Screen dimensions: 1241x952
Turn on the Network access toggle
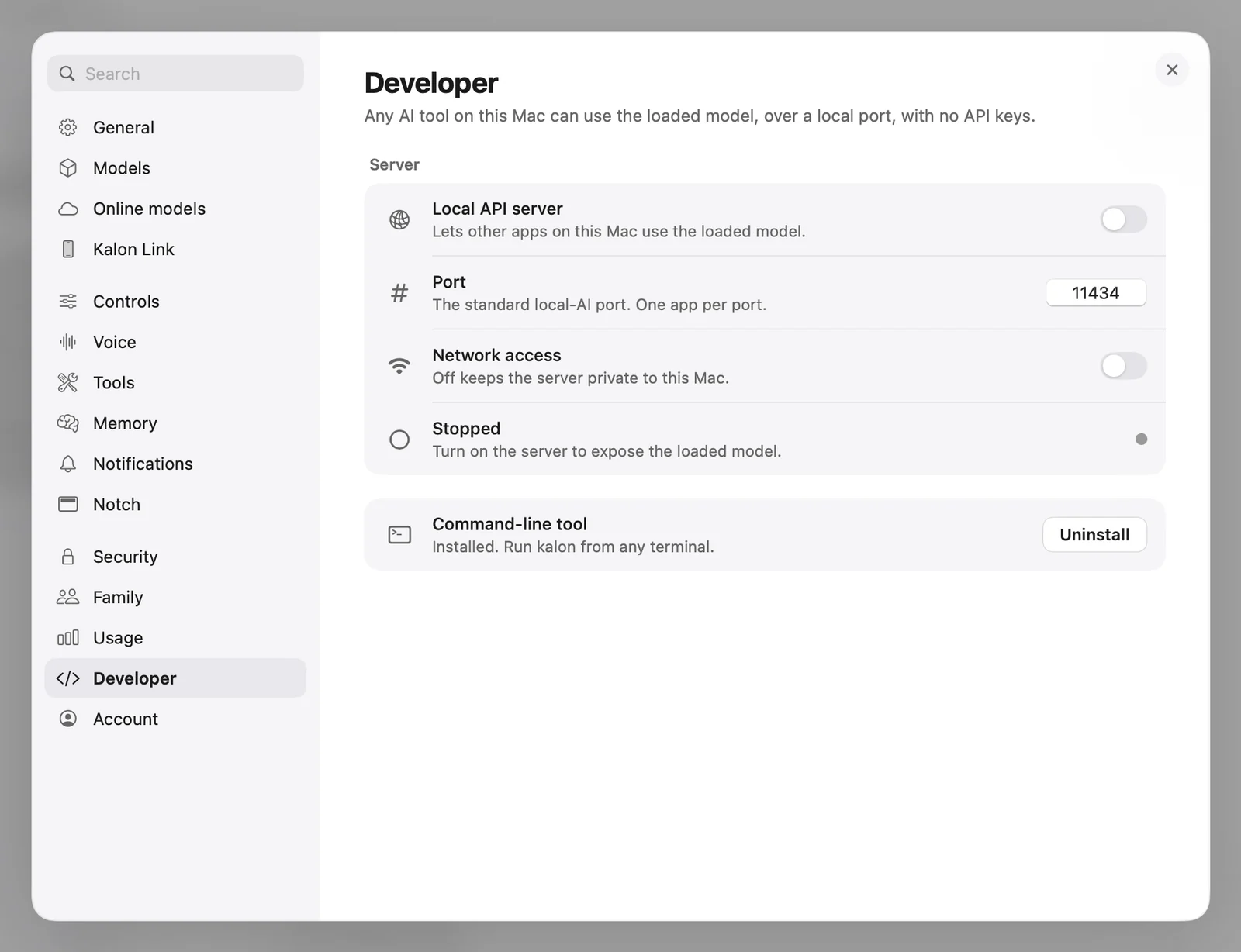click(x=1123, y=366)
